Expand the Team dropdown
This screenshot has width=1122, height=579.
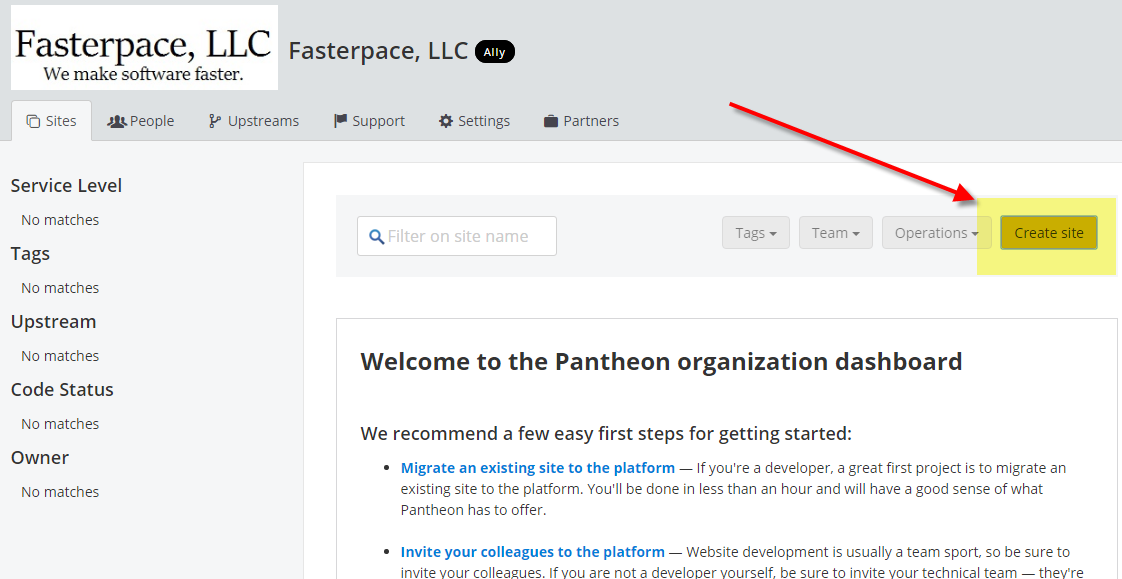tap(836, 233)
